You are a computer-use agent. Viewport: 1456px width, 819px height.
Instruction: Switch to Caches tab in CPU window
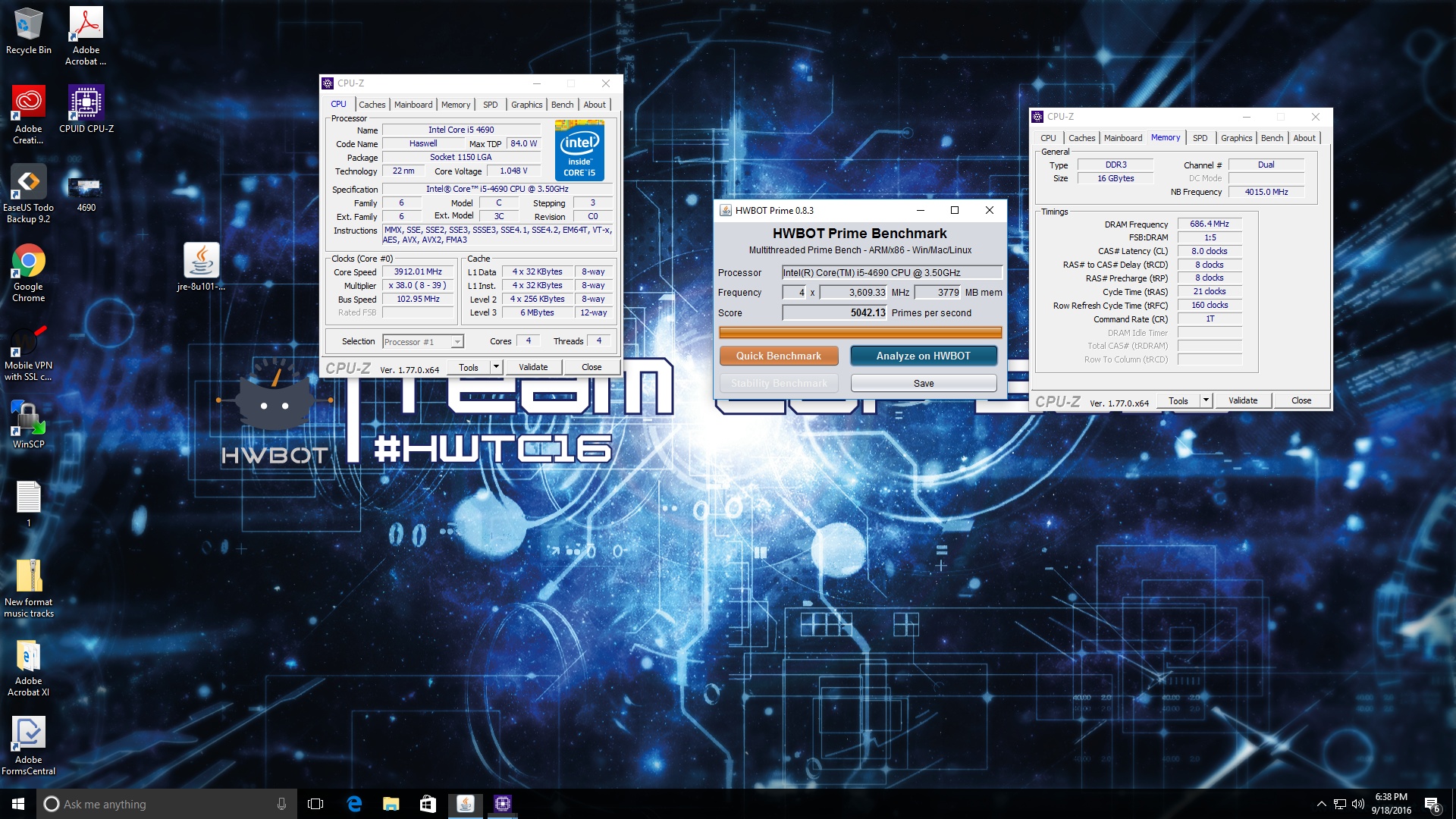372,105
